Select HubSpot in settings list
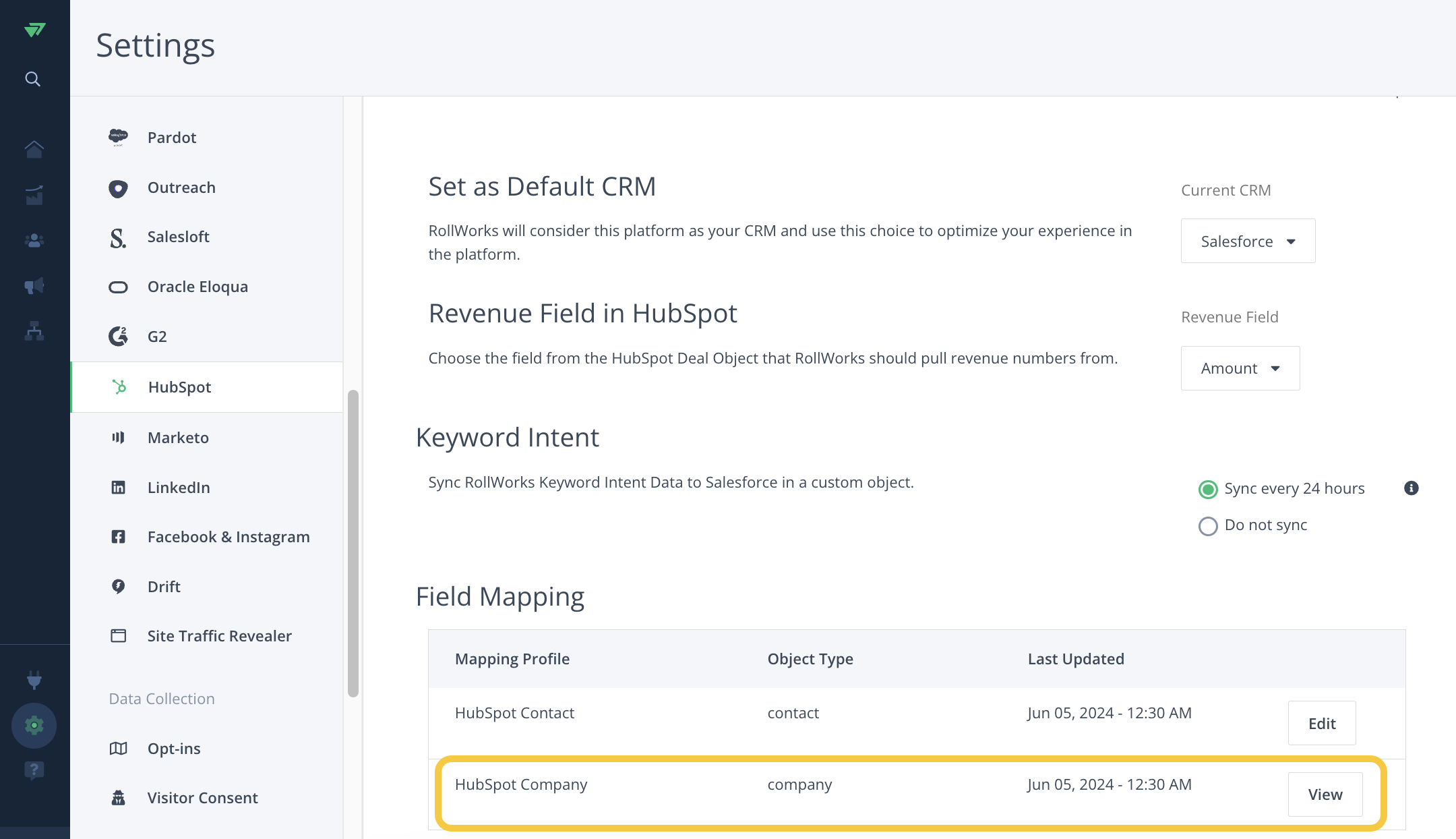1456x839 pixels. point(207,387)
